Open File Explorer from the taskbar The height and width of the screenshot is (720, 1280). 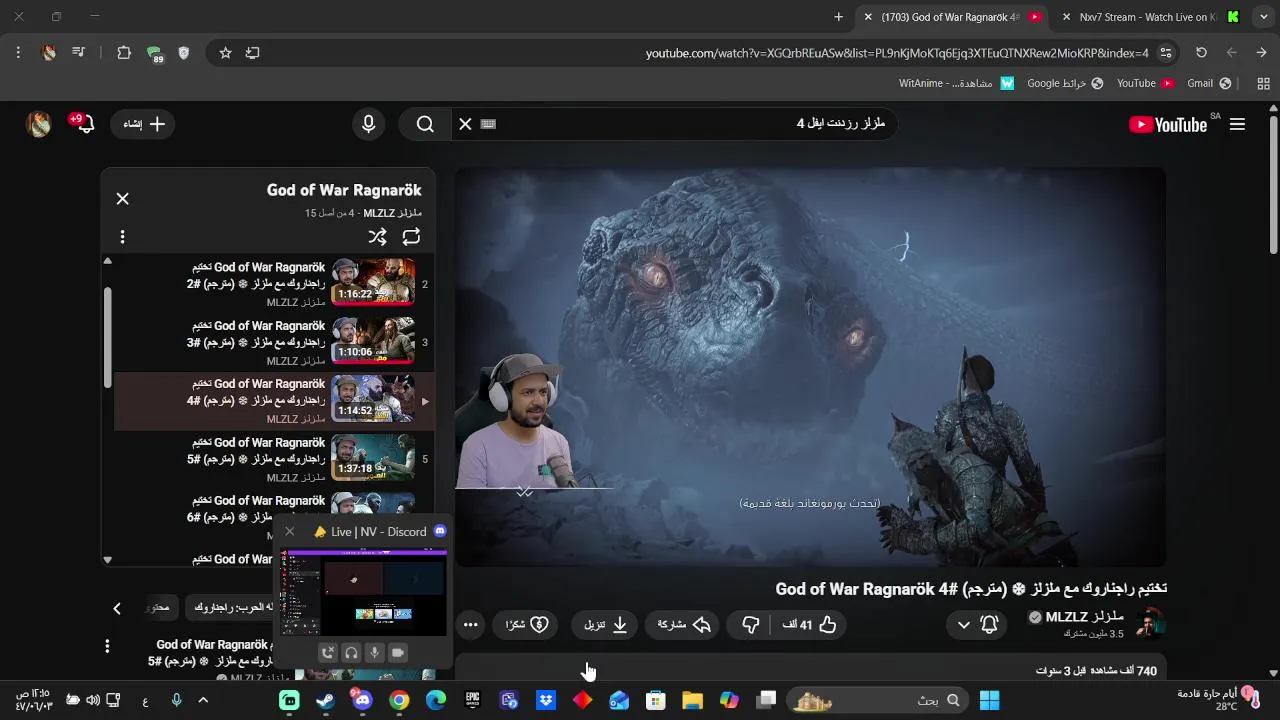692,701
